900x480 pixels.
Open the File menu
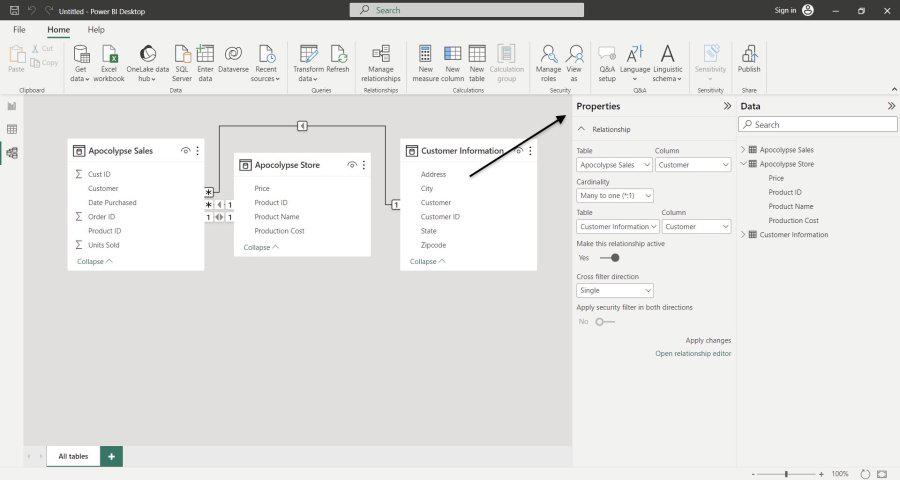click(x=20, y=29)
